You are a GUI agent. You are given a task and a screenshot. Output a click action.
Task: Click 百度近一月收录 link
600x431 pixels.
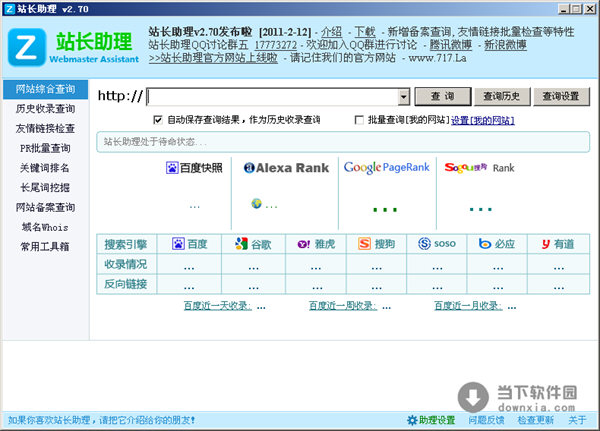(x=468, y=306)
